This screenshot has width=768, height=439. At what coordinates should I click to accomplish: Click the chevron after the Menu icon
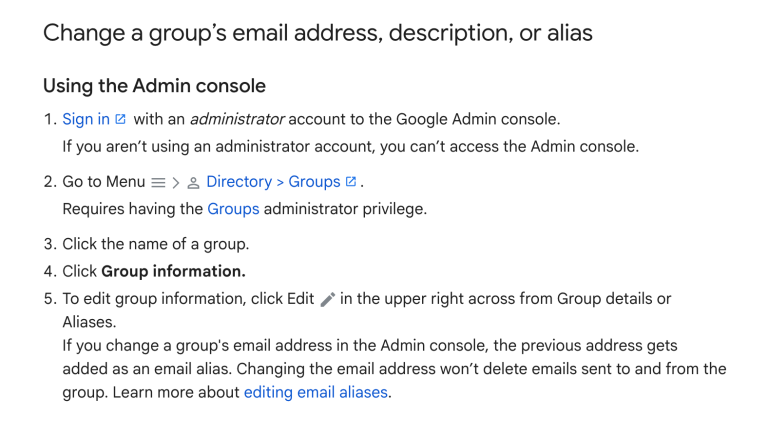coord(175,182)
